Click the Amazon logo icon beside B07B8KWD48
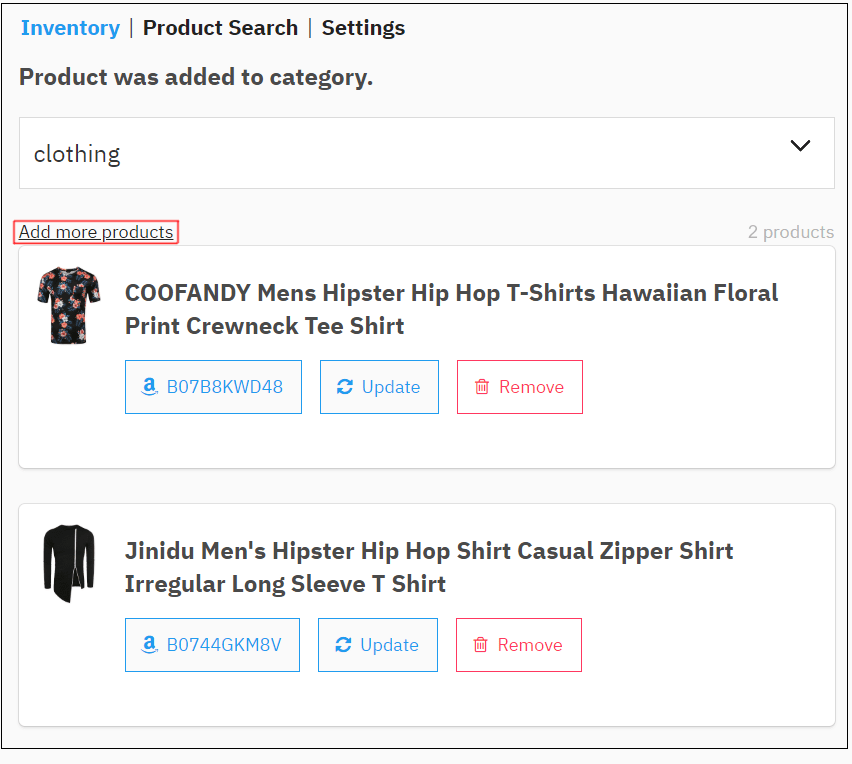Image resolution: width=852 pixels, height=764 pixels. point(149,386)
